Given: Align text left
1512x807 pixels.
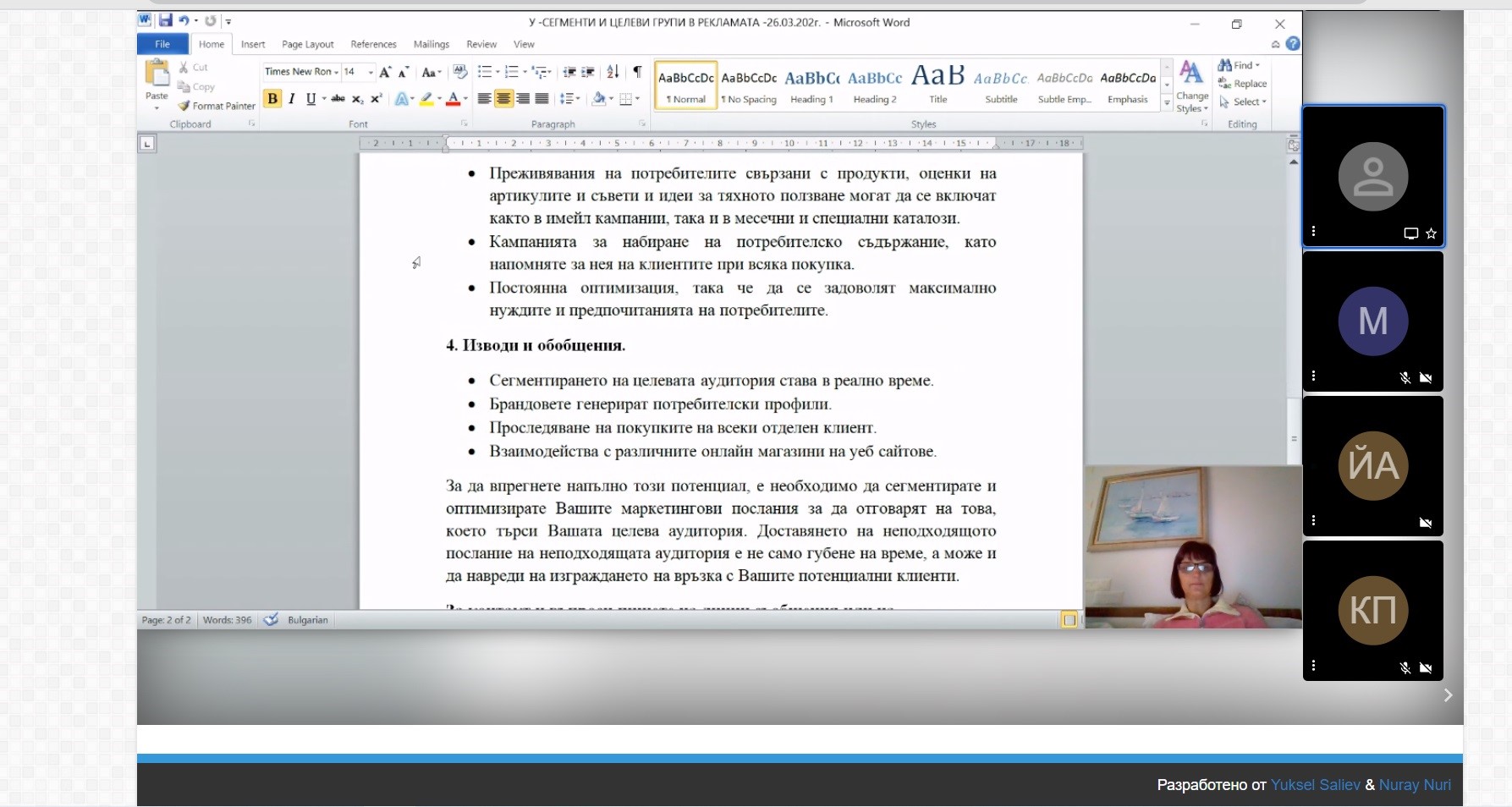Looking at the screenshot, I should click(484, 99).
